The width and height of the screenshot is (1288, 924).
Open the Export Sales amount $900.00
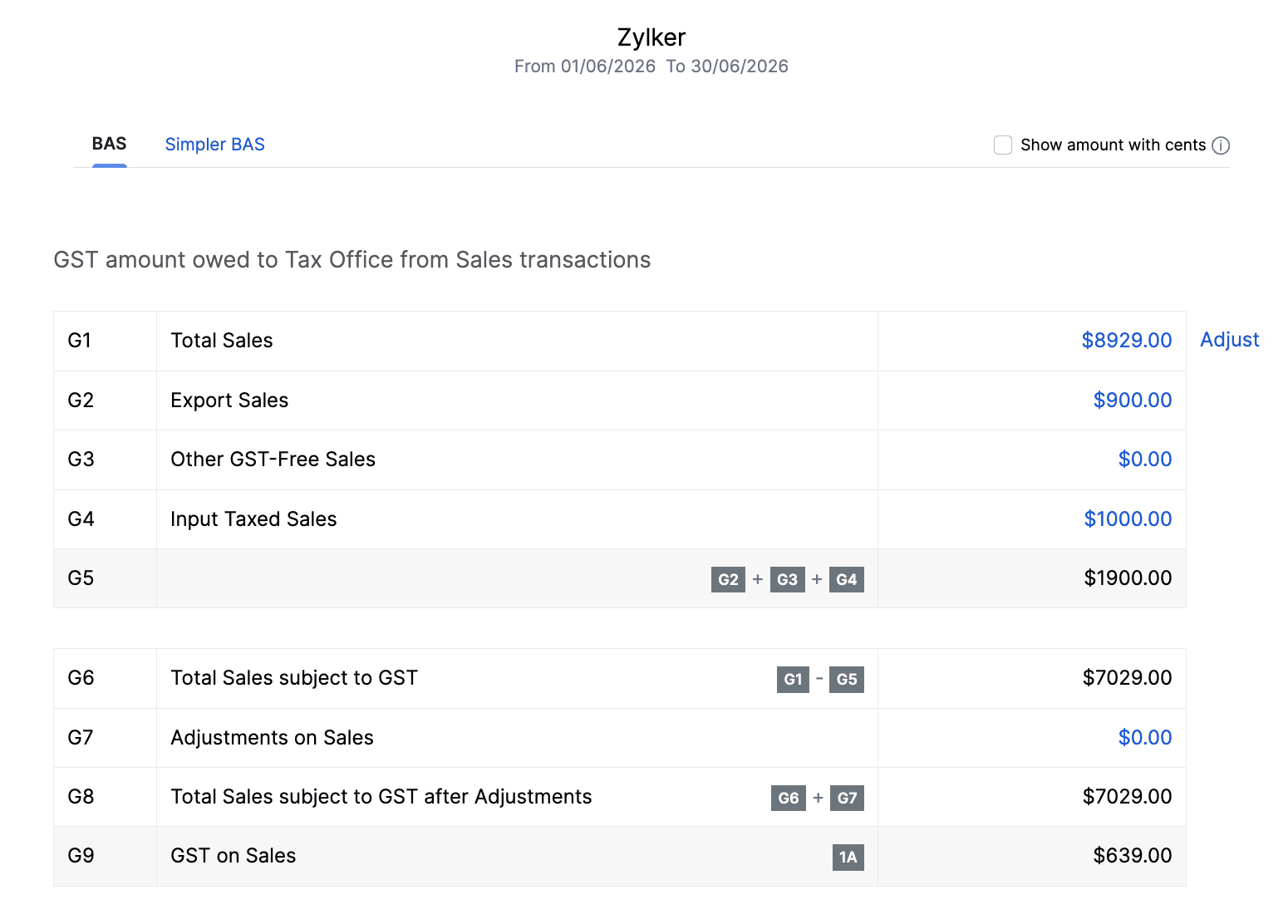(1132, 401)
